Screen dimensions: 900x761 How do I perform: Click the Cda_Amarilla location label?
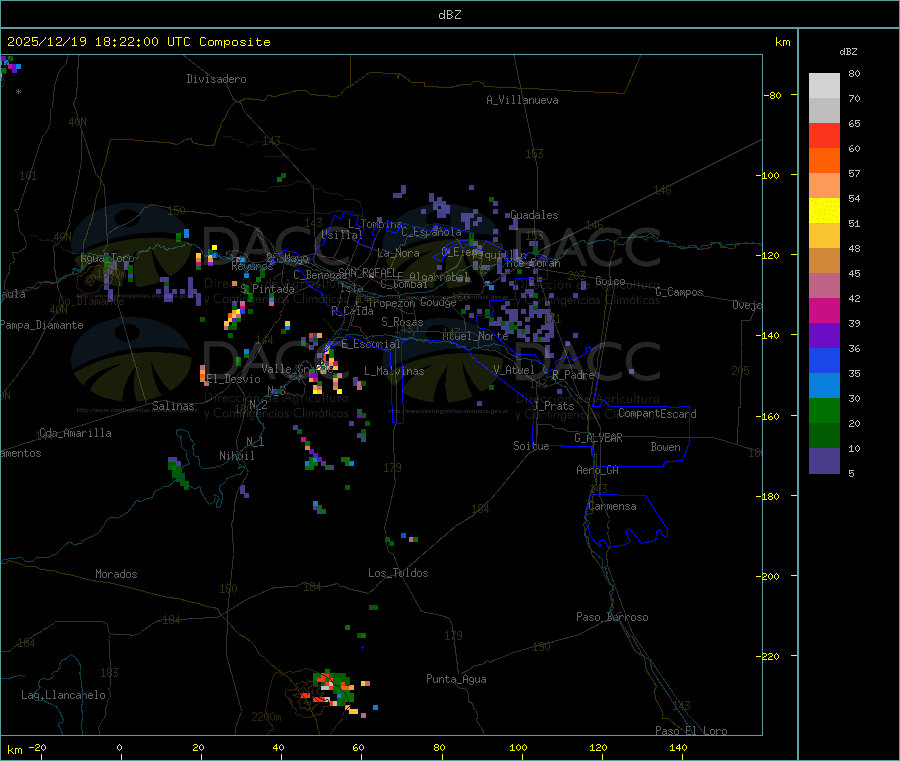pyautogui.click(x=75, y=433)
